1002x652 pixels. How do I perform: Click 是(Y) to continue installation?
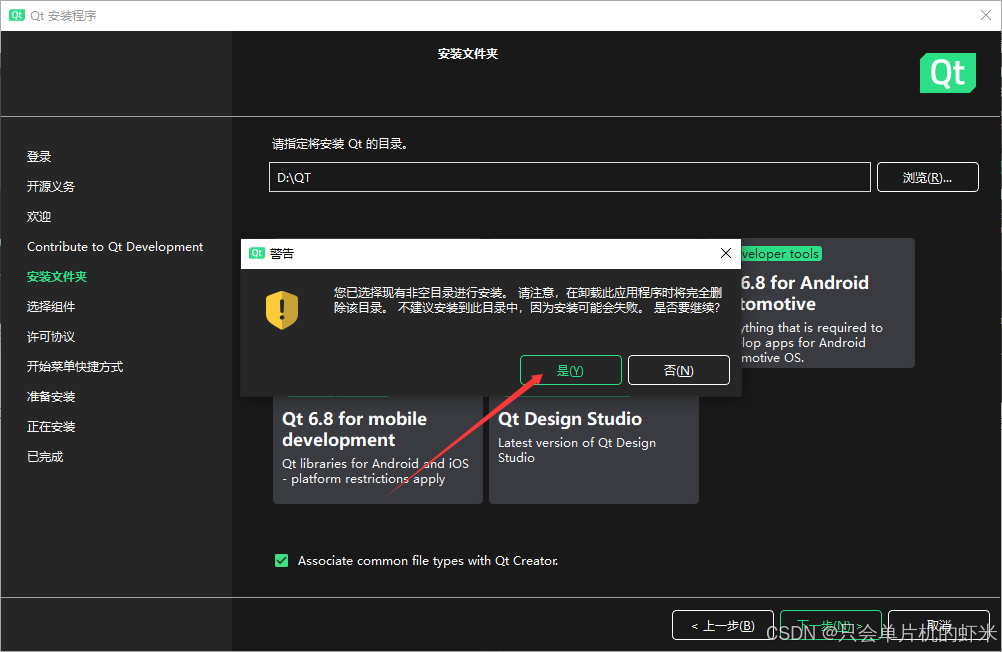point(570,370)
